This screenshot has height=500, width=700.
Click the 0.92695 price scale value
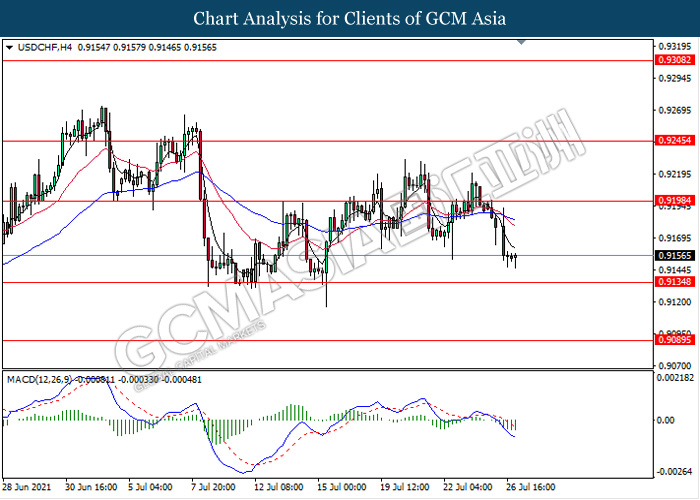(x=675, y=111)
